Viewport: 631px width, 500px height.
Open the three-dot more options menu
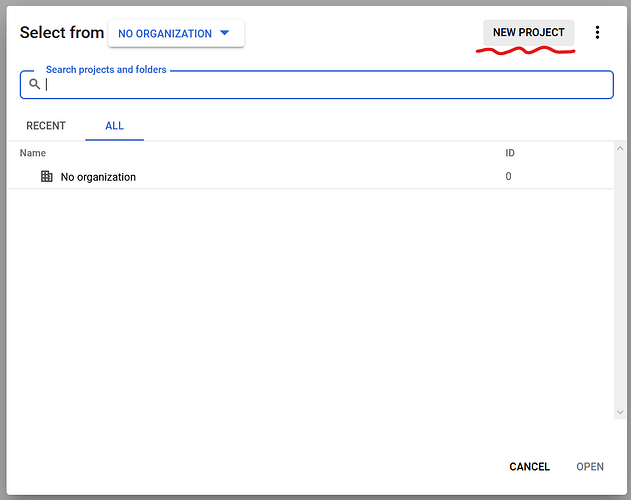pos(597,33)
